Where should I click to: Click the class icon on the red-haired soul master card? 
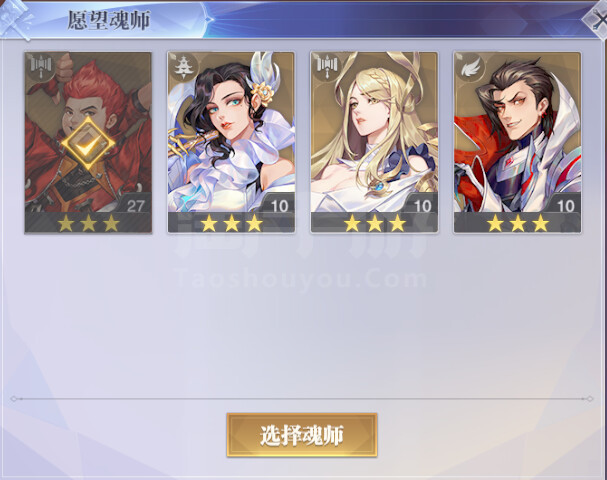point(40,65)
